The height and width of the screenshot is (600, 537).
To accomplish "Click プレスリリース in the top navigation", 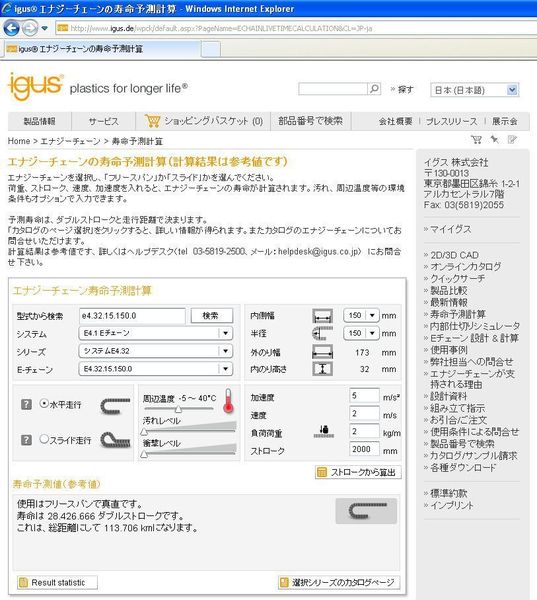I will pyautogui.click(x=452, y=121).
